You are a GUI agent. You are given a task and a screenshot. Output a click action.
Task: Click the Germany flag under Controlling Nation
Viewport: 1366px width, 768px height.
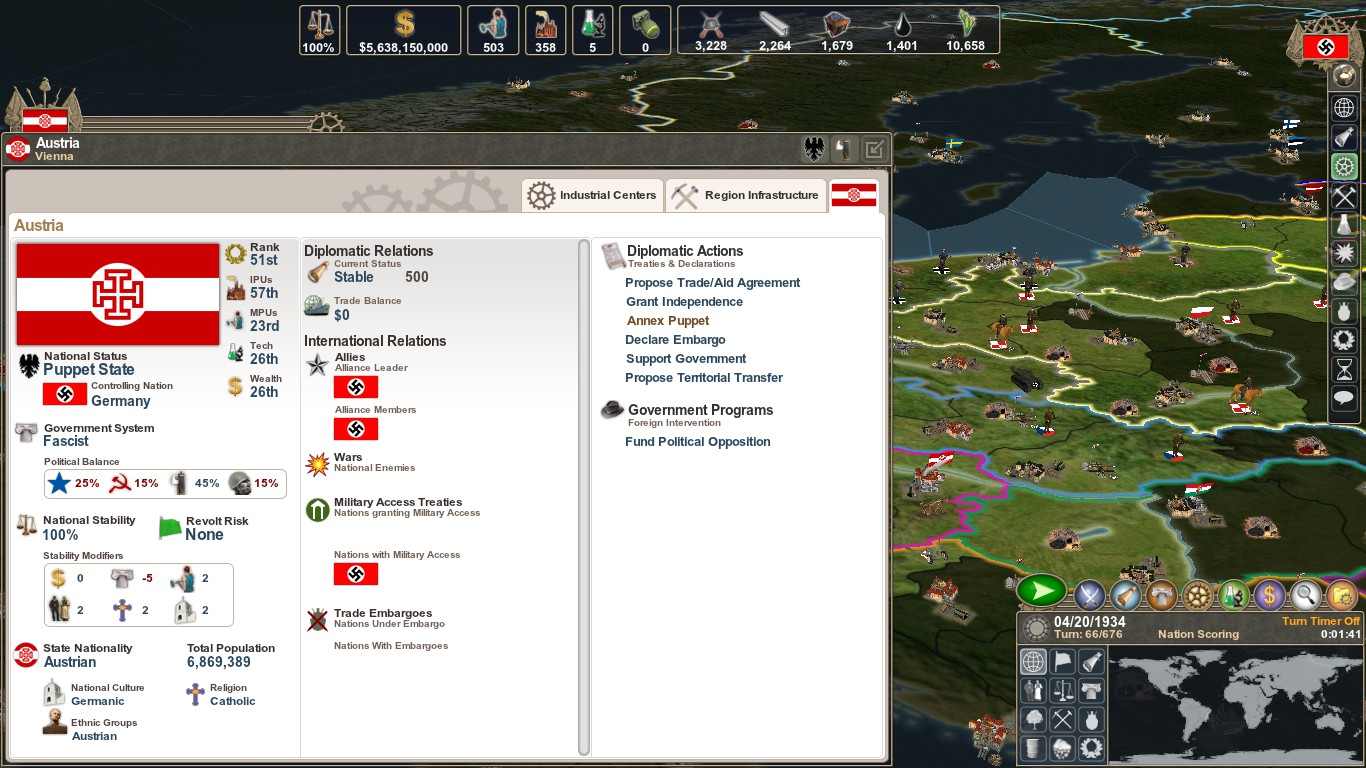64,394
